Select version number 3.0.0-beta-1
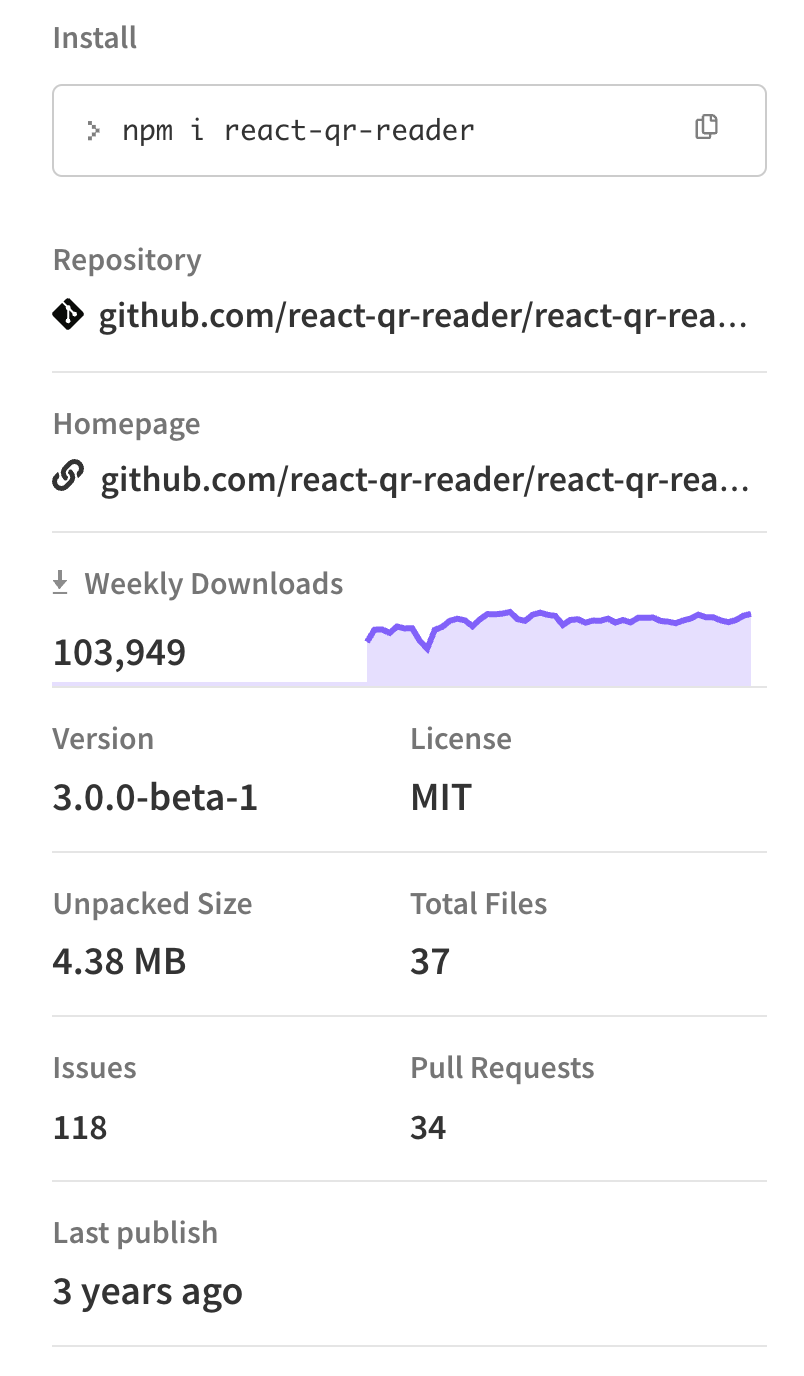Viewport: 804px width, 1376px height. [x=155, y=797]
